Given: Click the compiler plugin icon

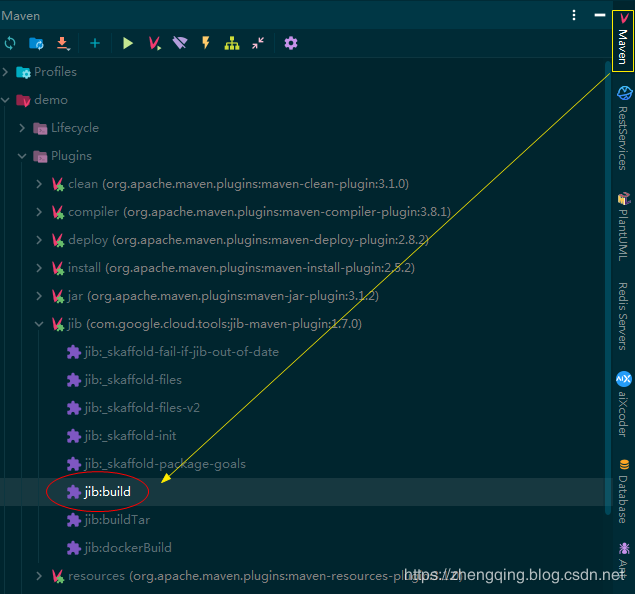Looking at the screenshot, I should (58, 212).
